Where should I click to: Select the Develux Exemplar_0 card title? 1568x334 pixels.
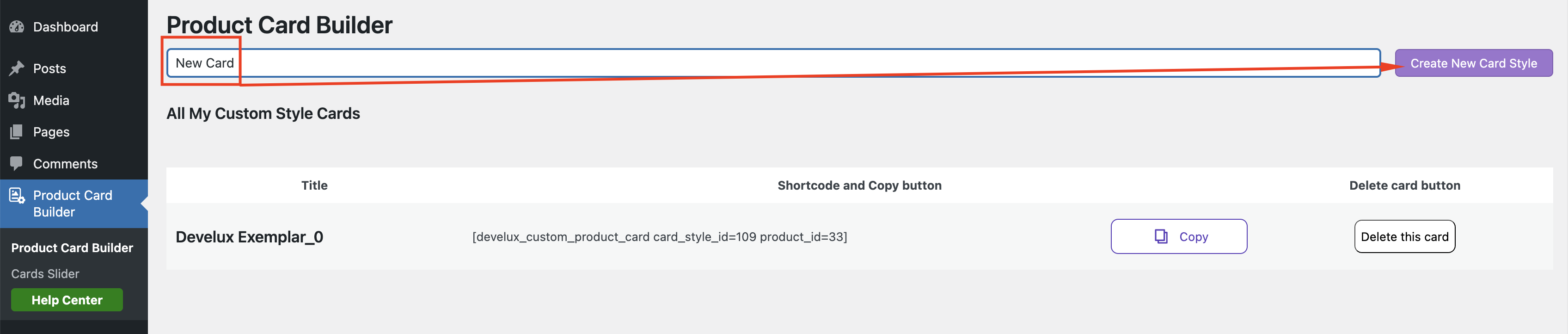[249, 237]
